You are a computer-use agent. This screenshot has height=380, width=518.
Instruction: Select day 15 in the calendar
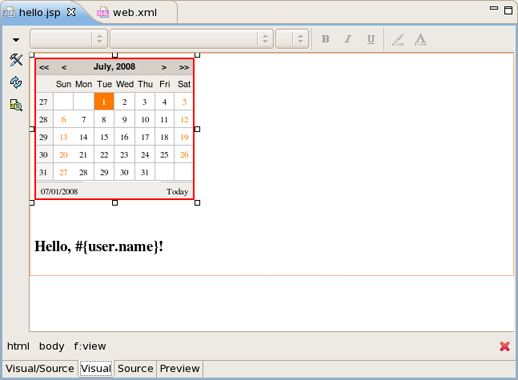coord(104,137)
